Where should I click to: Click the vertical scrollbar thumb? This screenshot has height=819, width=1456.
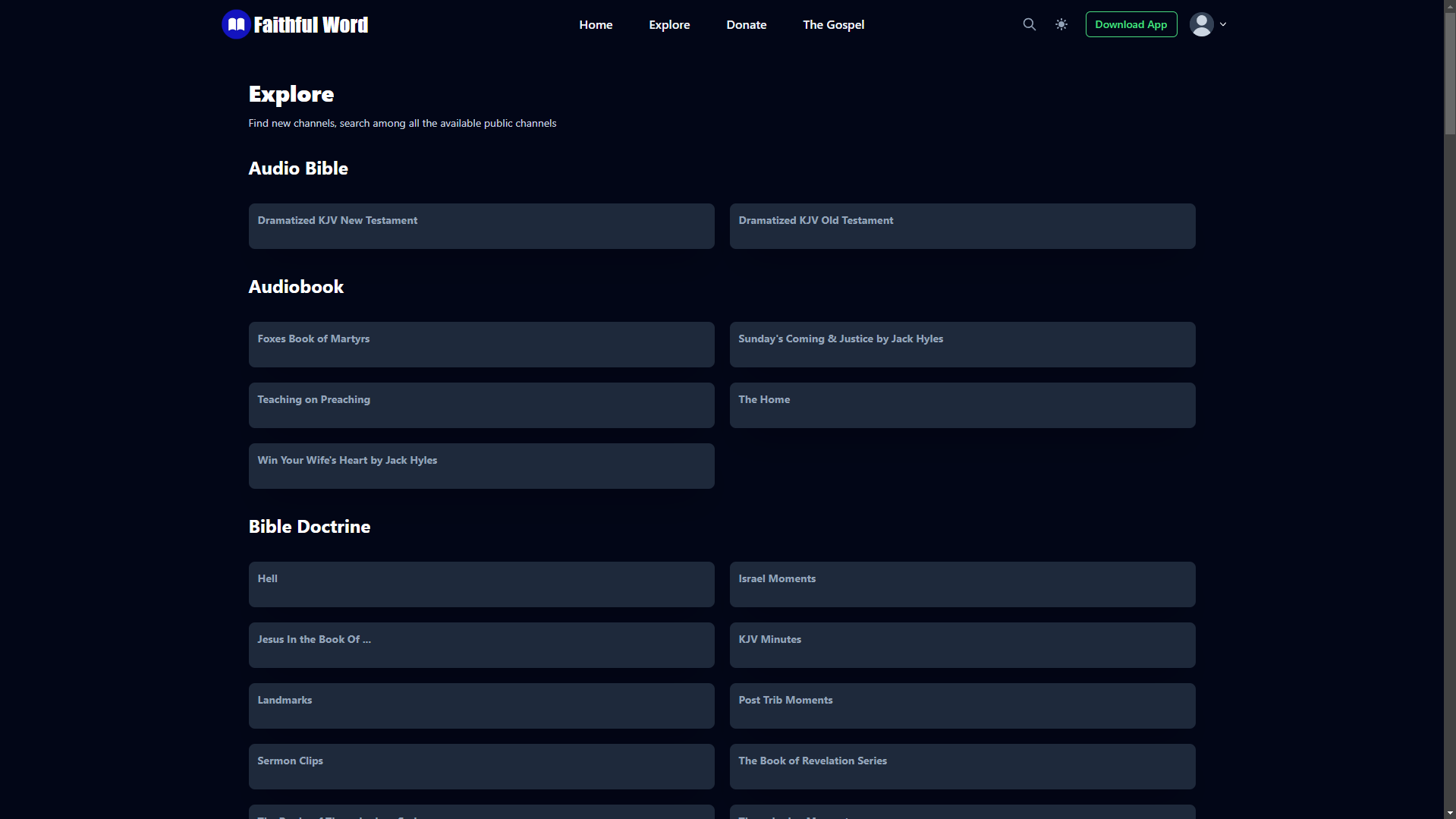[1449, 74]
